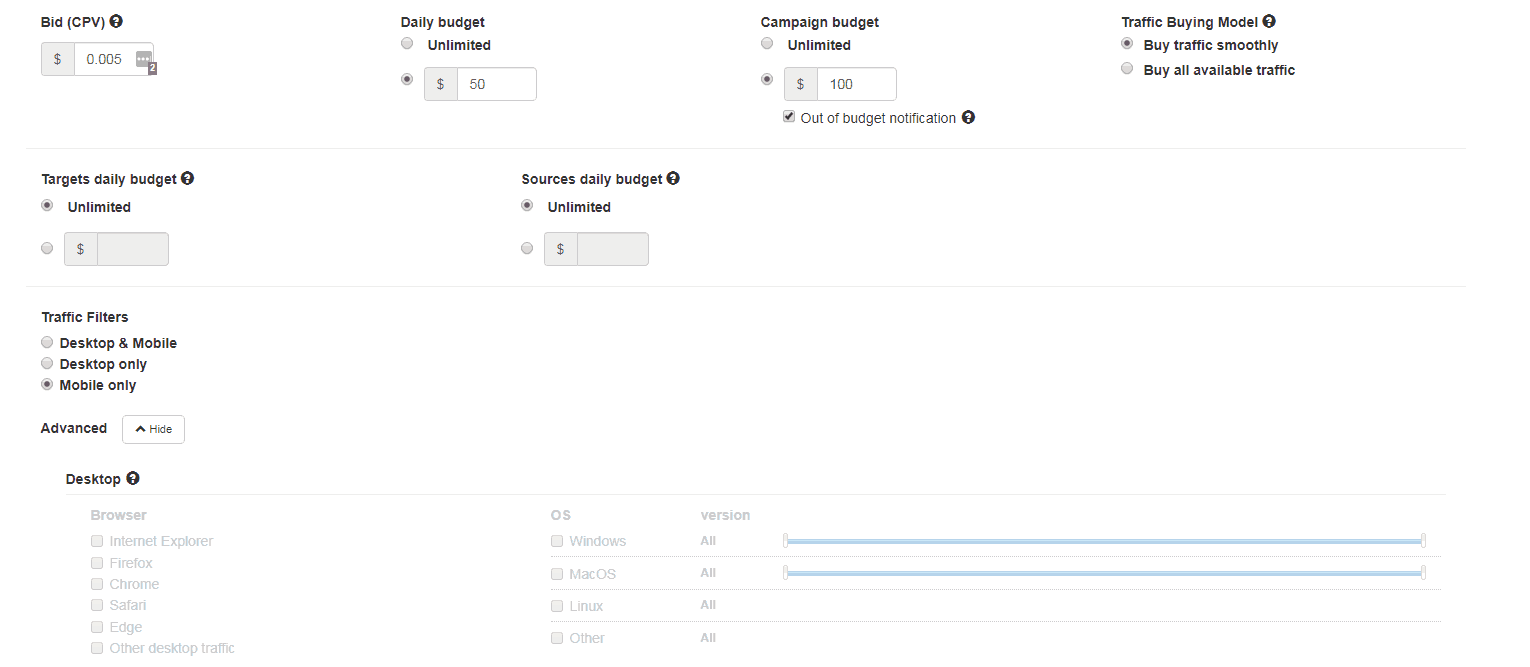Image resolution: width=1530 pixels, height=667 pixels.
Task: Open the Sources daily budget help icon
Action: click(673, 178)
